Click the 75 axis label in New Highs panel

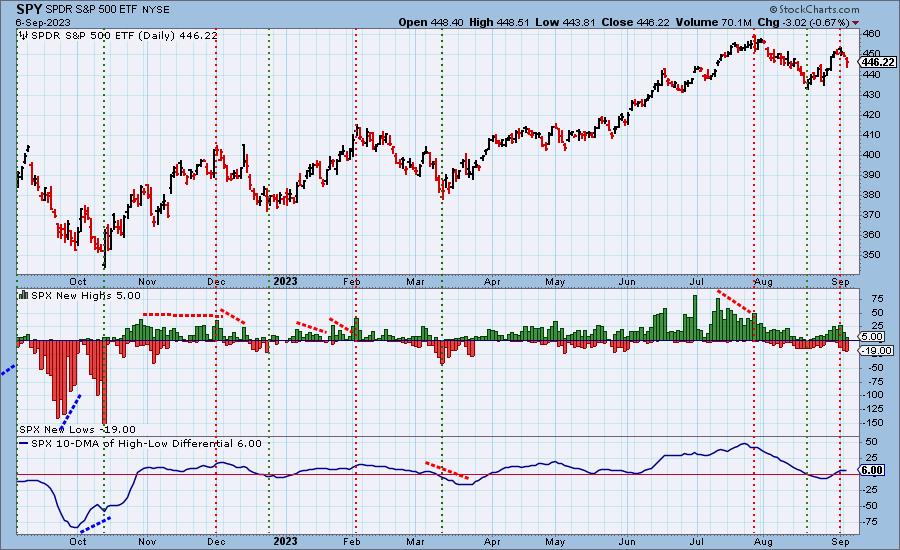click(x=877, y=299)
